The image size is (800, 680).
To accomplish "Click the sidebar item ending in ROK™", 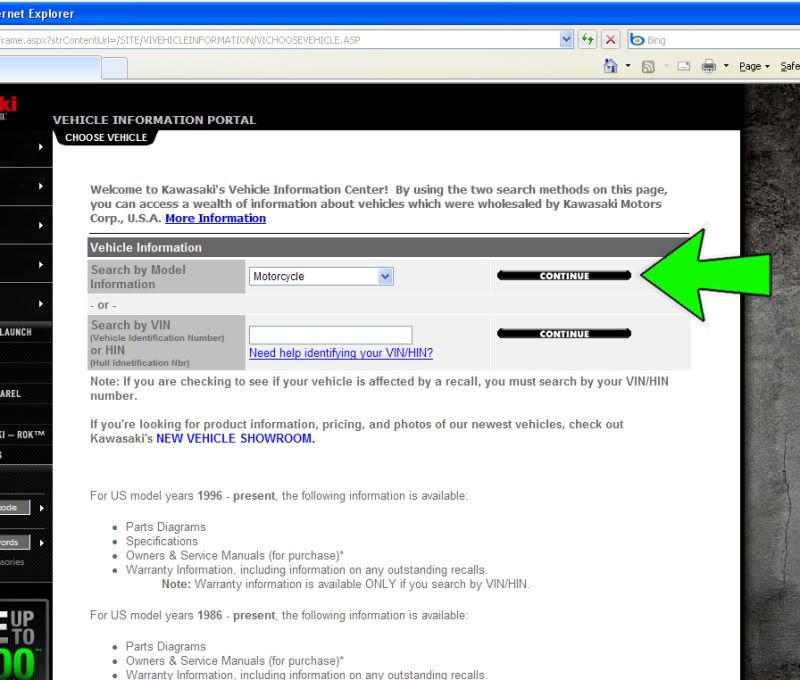I will [x=23, y=435].
